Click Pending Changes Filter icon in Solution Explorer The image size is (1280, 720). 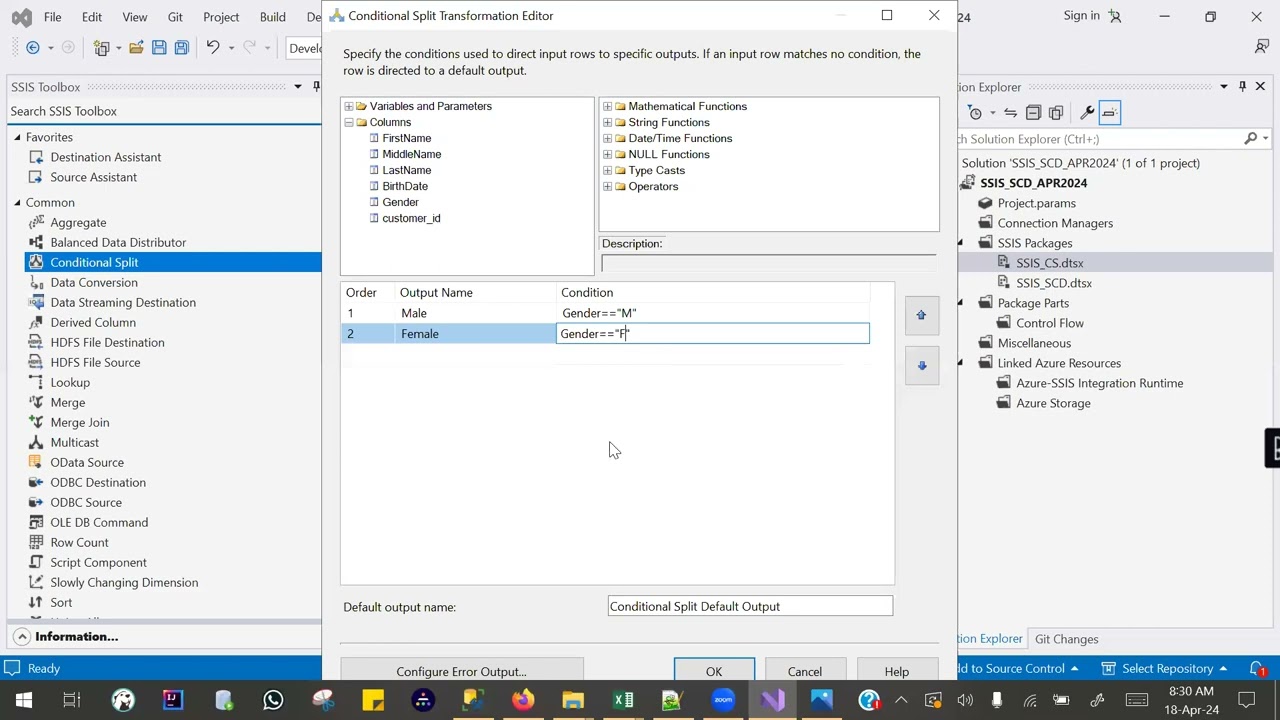click(x=975, y=113)
